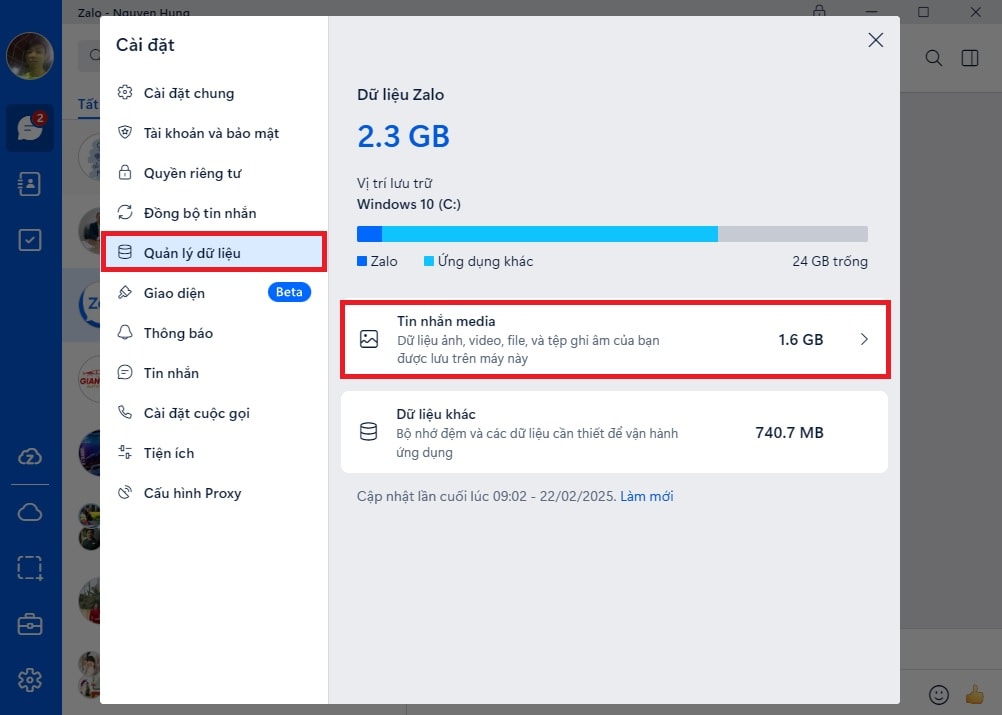This screenshot has width=1002, height=715.
Task: Open Tiện ích utilities section
Action: point(213,453)
